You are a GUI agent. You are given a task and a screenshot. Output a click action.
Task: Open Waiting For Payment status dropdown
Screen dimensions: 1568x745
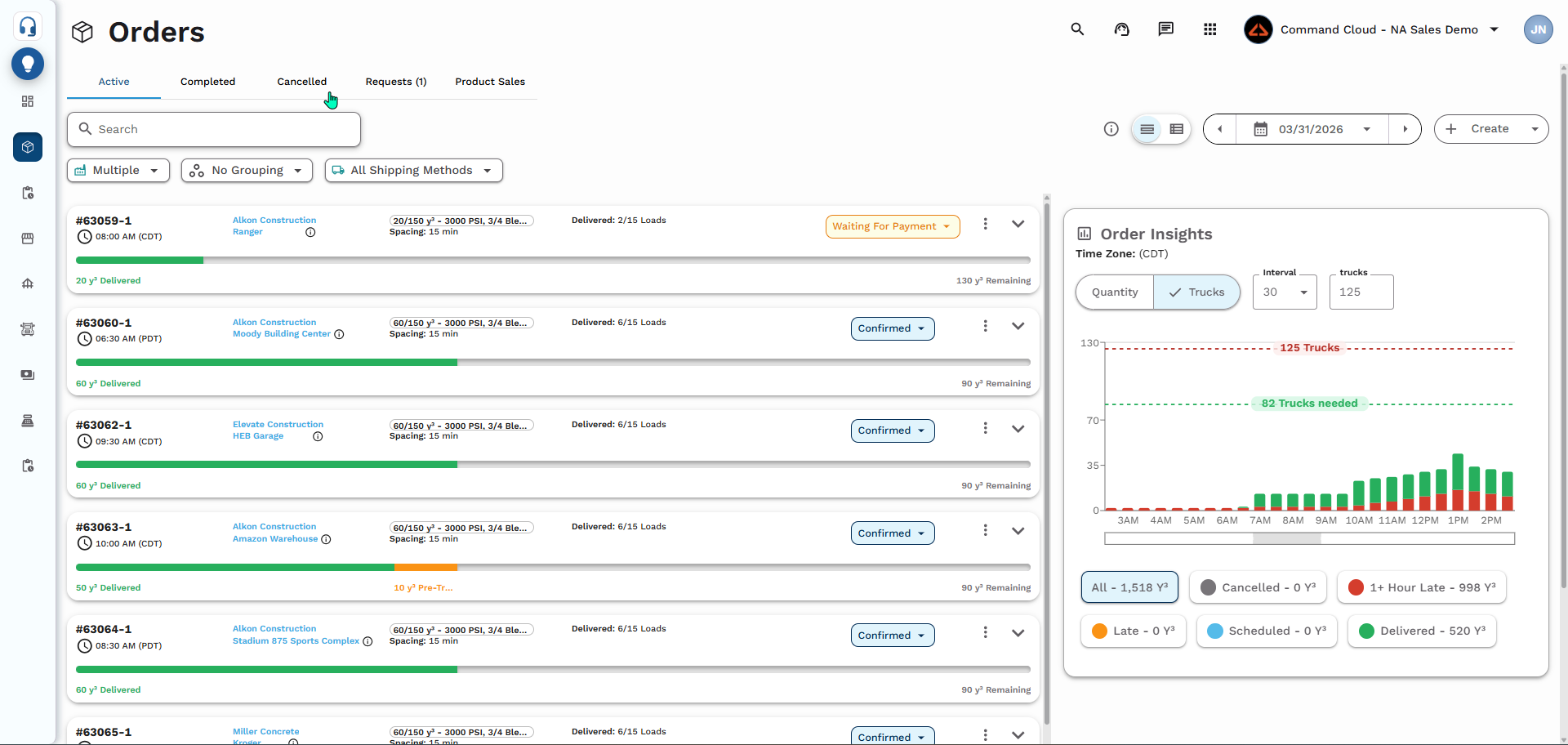click(893, 226)
